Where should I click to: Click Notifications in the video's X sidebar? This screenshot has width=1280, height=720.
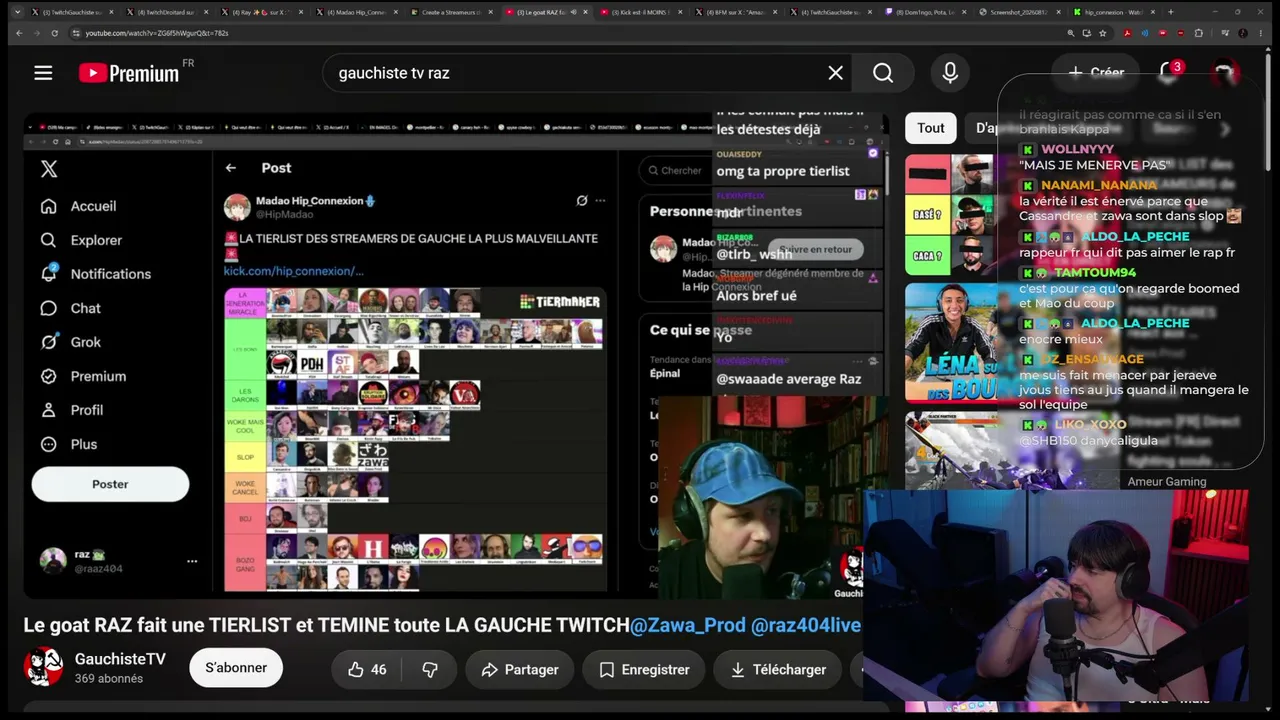(x=111, y=274)
